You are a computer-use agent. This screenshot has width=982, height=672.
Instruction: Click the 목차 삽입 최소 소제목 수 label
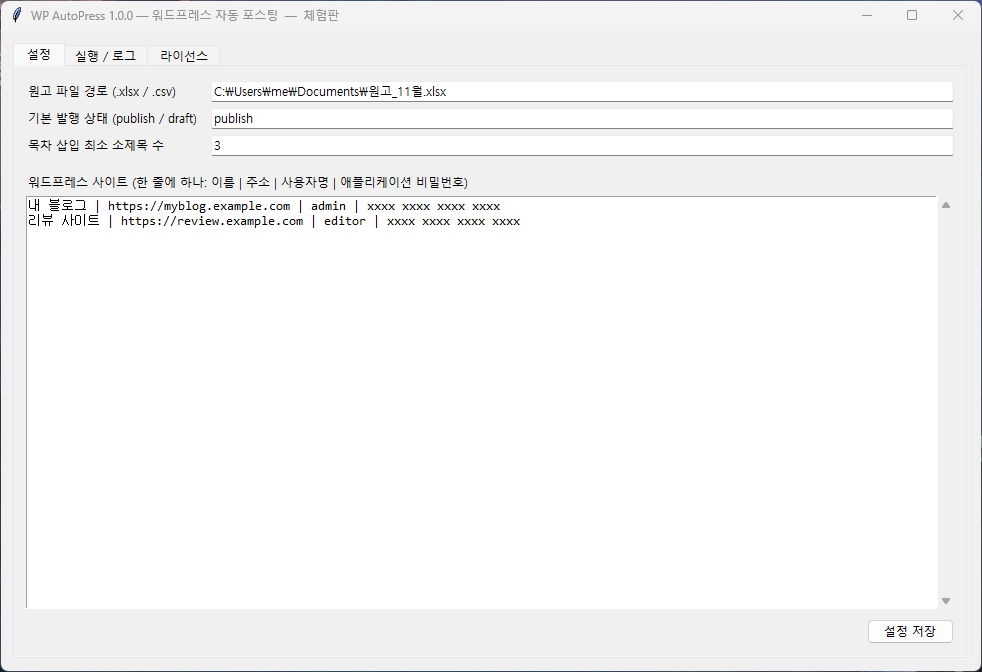pyautogui.click(x=96, y=145)
